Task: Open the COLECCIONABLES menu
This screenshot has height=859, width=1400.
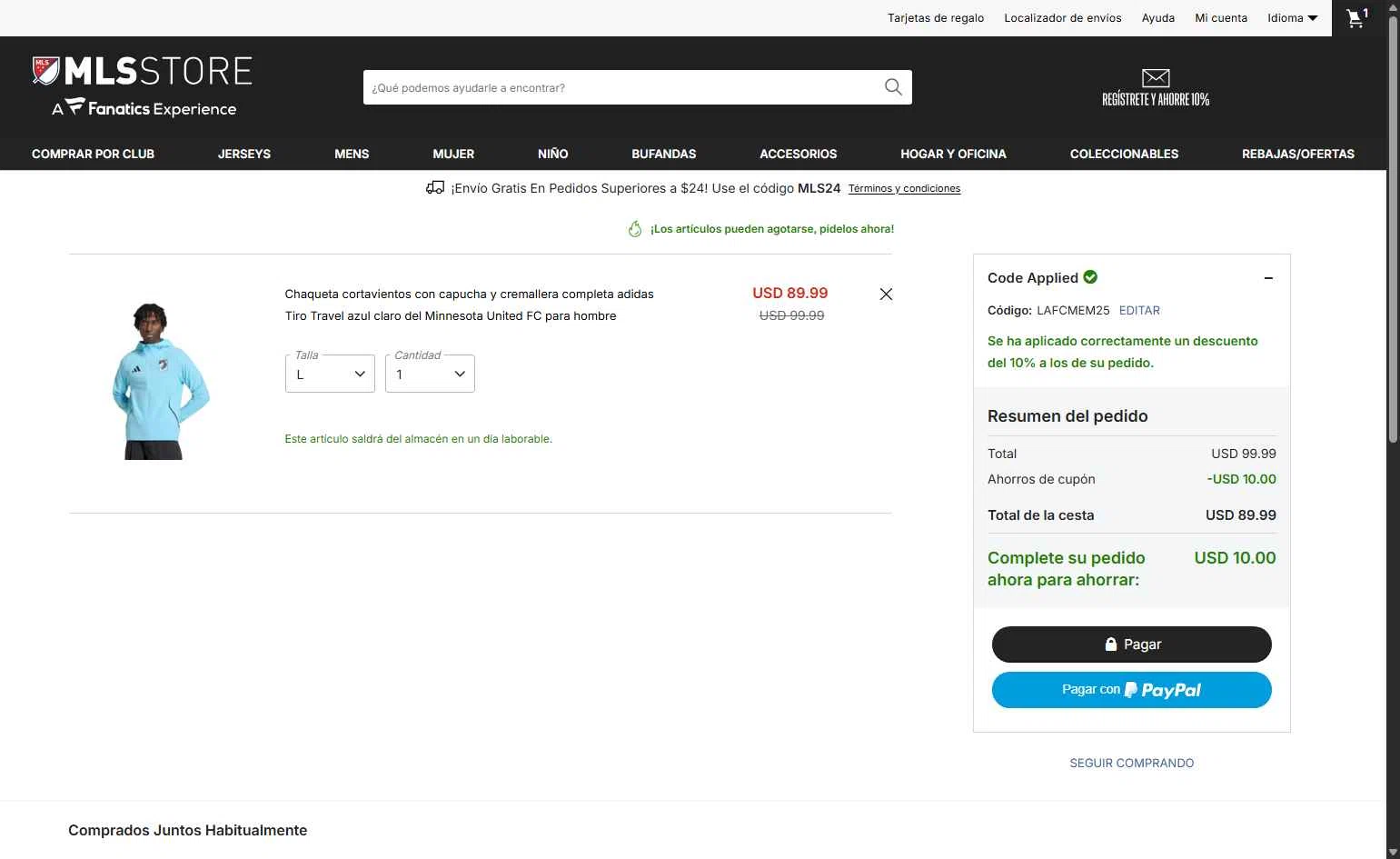Action: point(1124,154)
